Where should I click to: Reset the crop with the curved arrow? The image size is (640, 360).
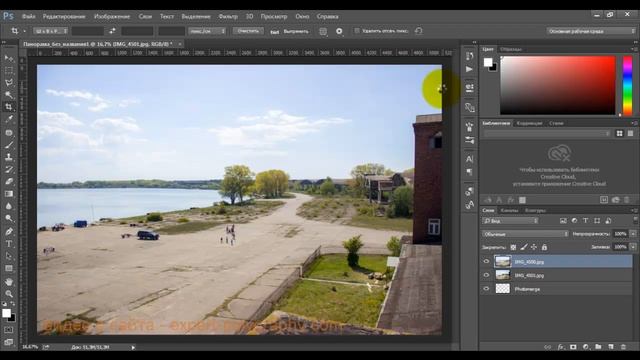pos(418,31)
